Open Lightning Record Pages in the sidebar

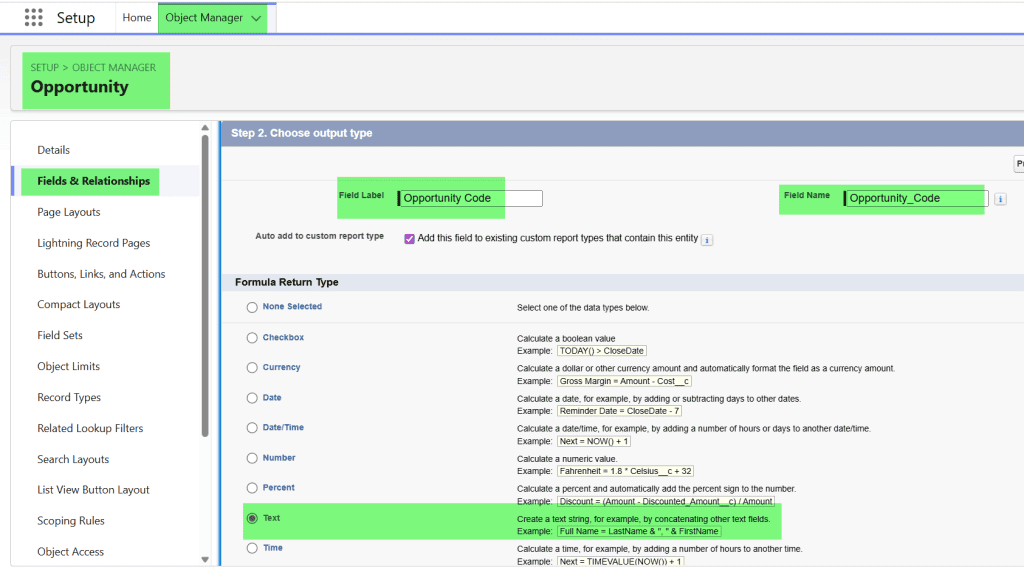93,243
